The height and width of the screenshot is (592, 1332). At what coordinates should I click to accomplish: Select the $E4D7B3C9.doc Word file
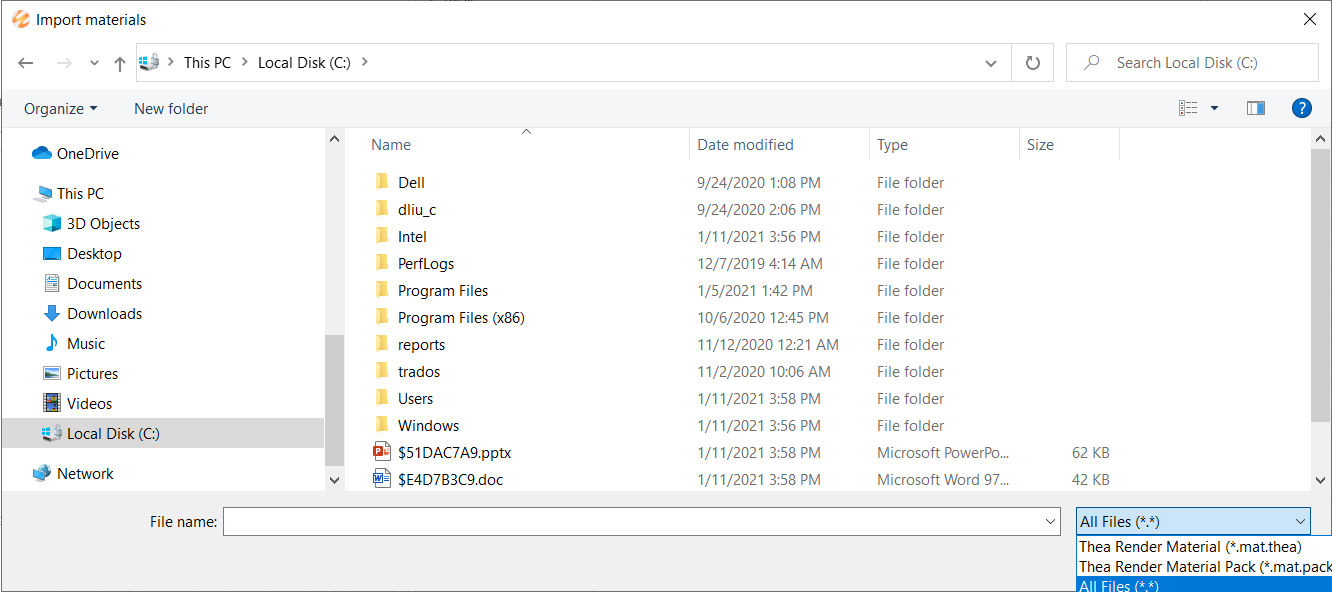point(449,480)
